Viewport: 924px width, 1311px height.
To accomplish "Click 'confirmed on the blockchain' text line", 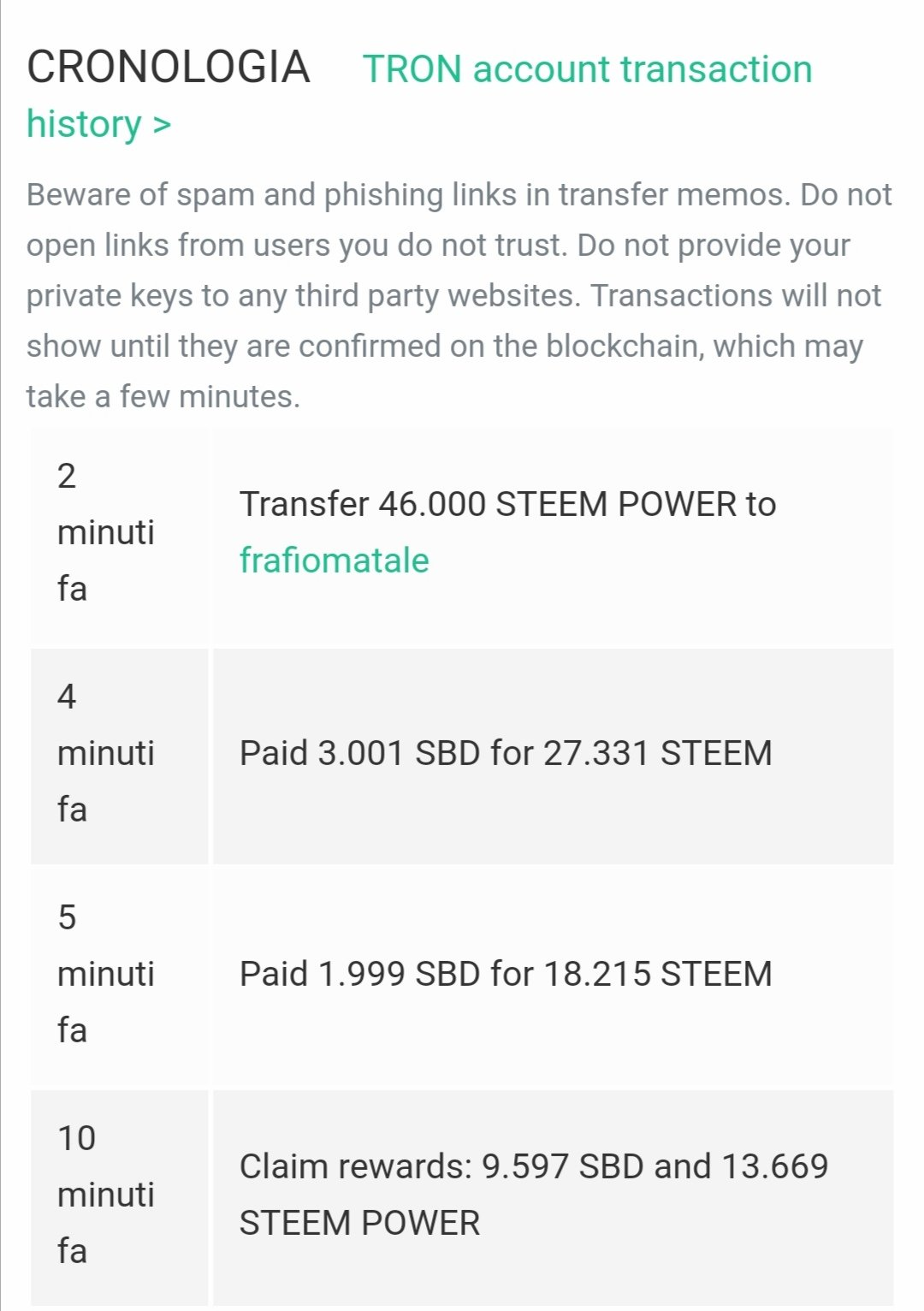I will [x=445, y=347].
